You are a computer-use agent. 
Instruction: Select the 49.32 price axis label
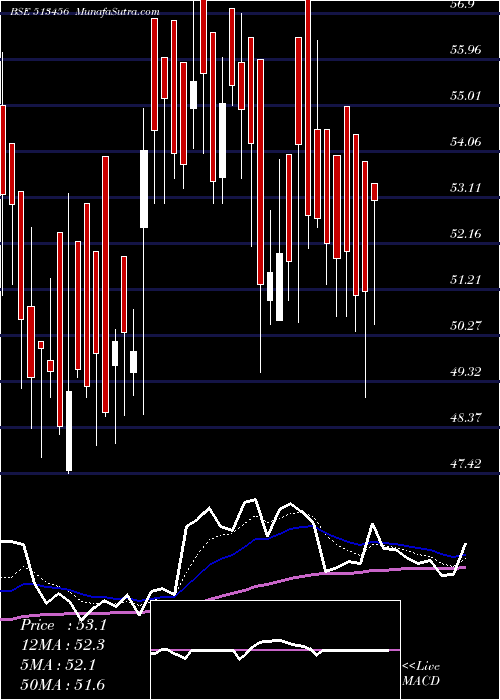pos(466,372)
